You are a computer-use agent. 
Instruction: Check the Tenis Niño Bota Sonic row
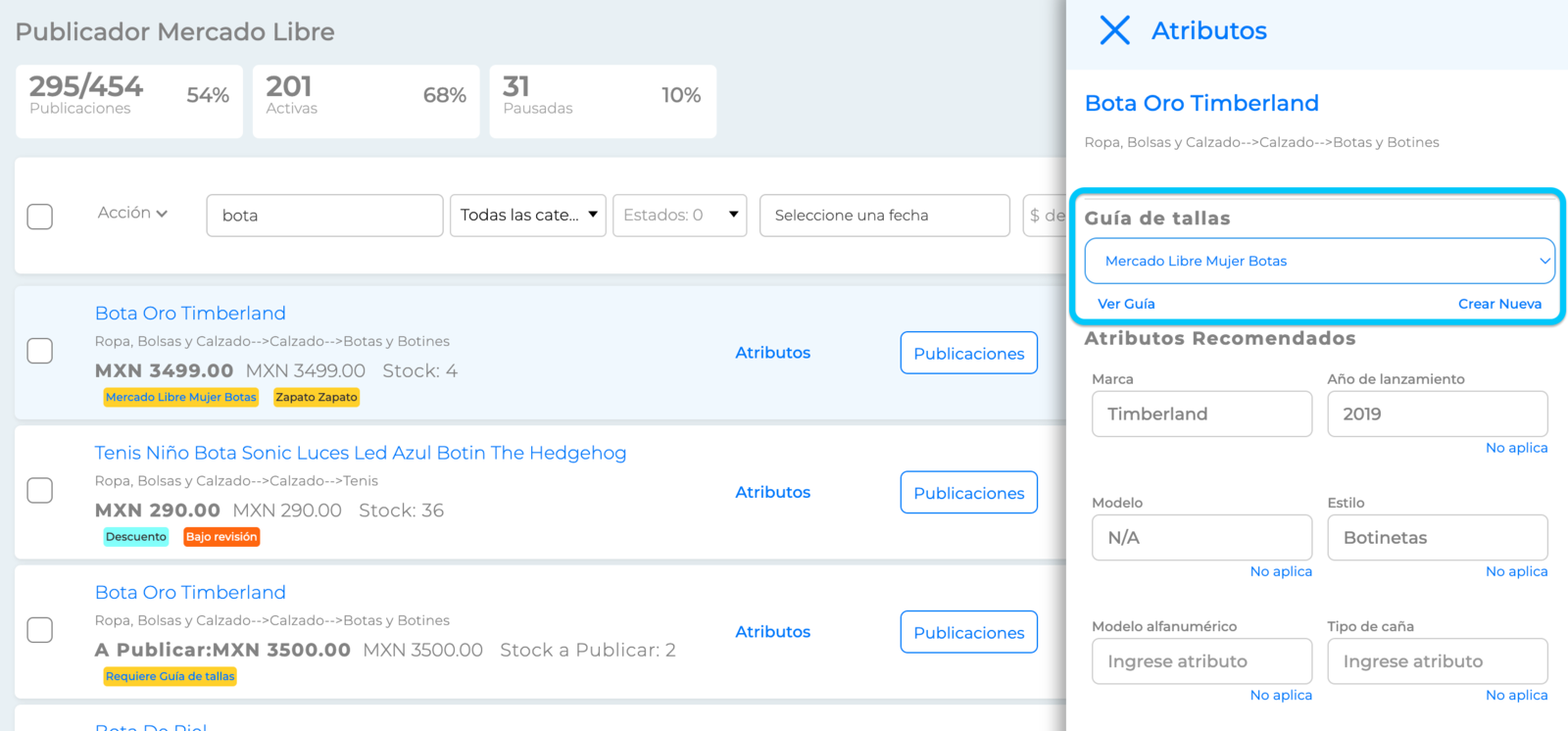pyautogui.click(x=40, y=490)
